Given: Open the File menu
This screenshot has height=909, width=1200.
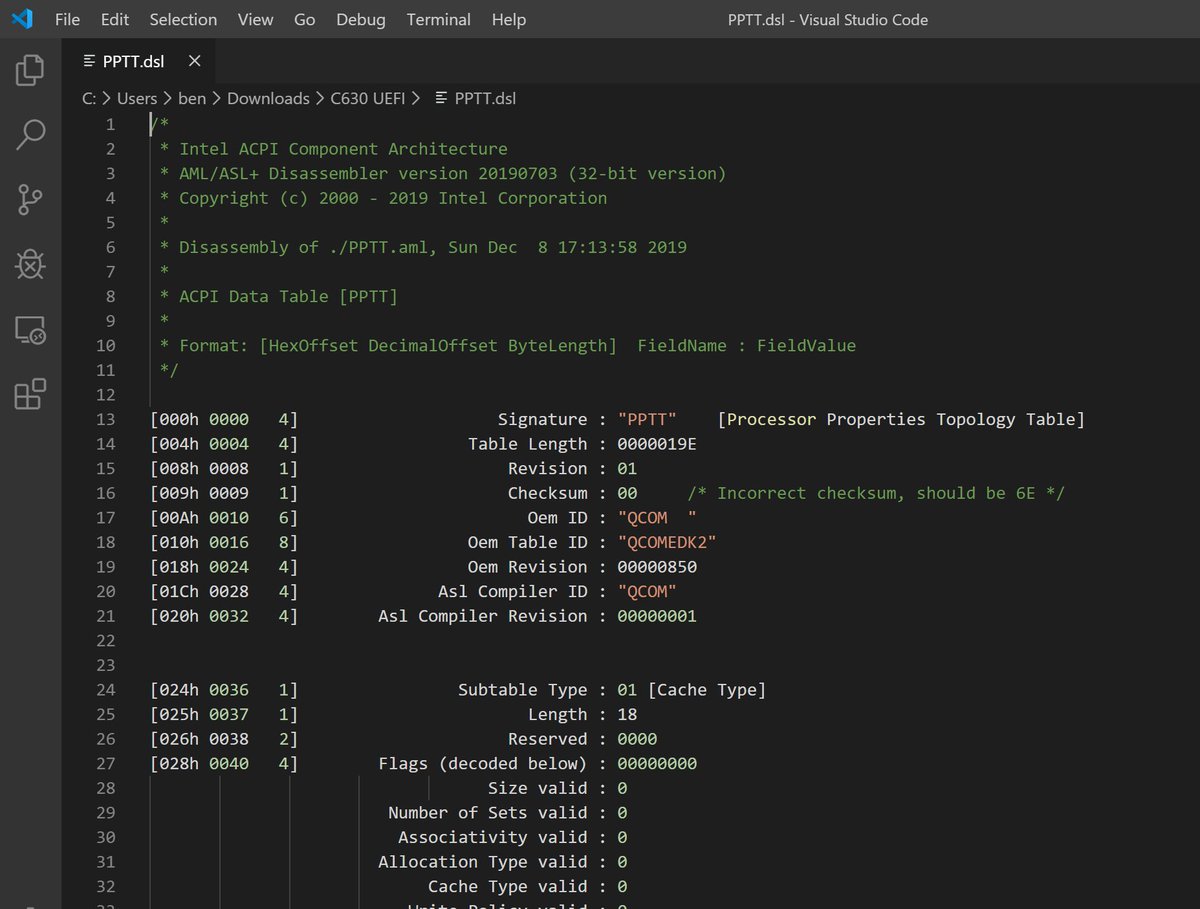Looking at the screenshot, I should click(x=68, y=19).
